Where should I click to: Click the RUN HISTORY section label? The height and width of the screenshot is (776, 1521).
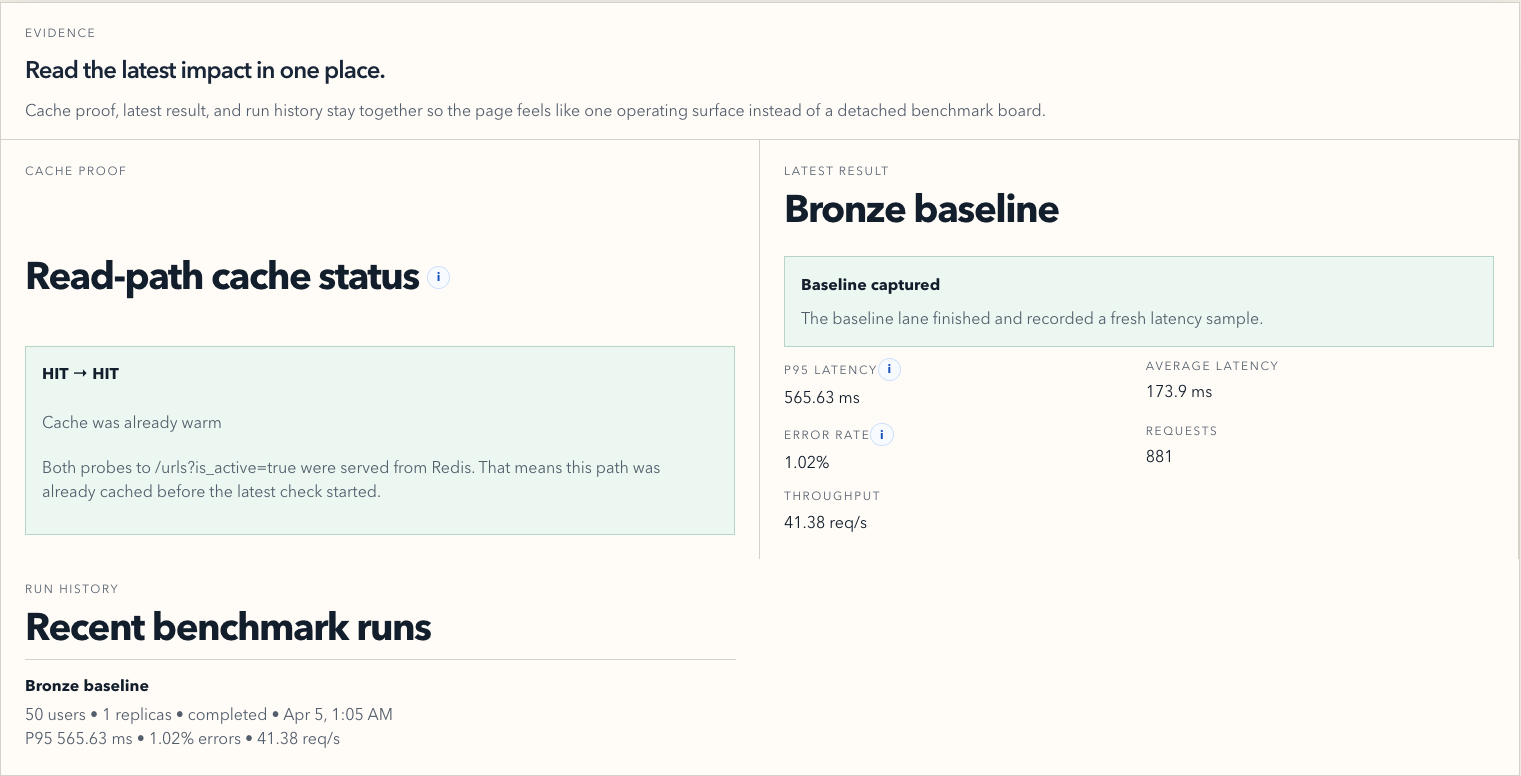72,589
